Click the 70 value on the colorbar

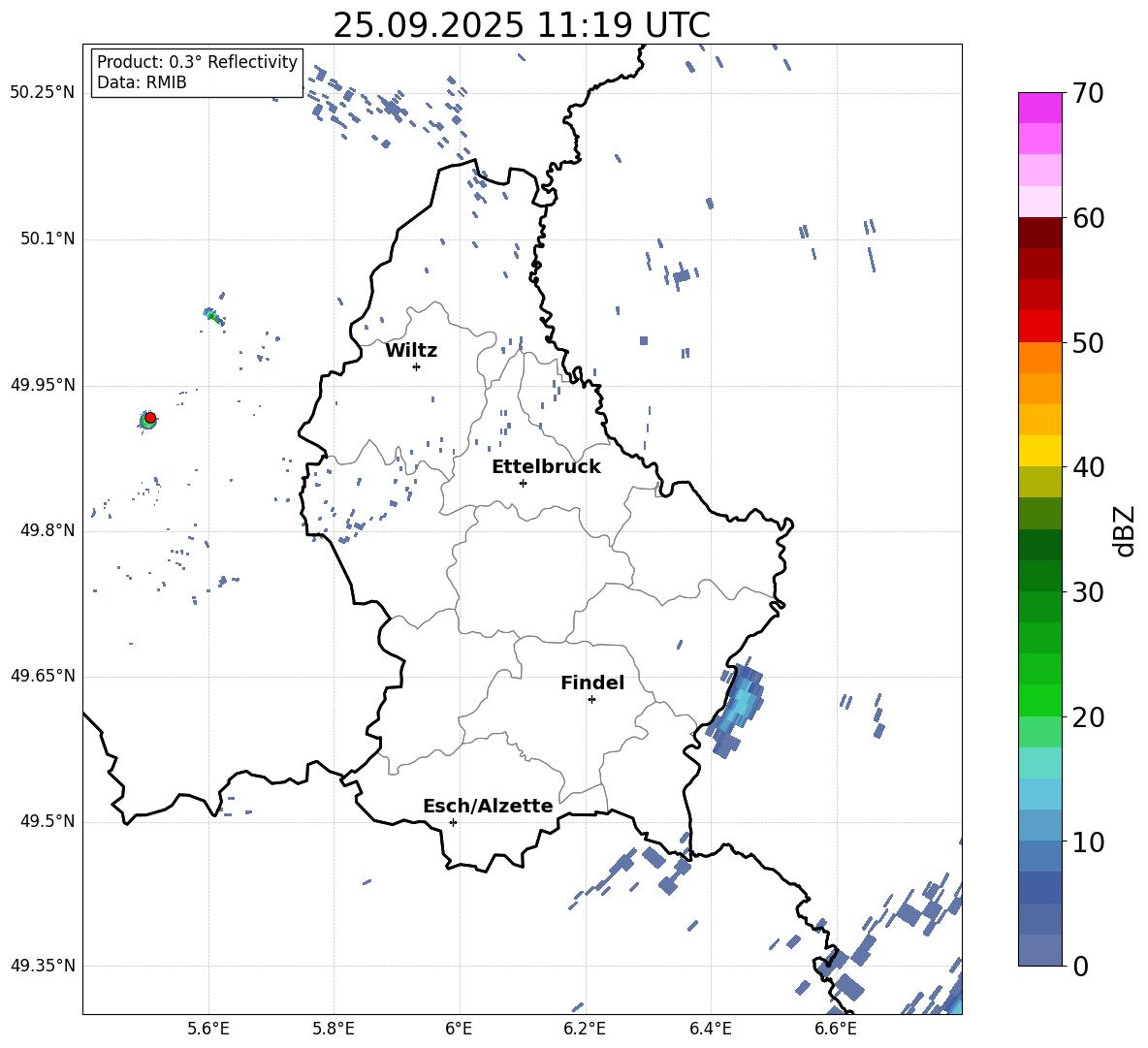point(1088,93)
